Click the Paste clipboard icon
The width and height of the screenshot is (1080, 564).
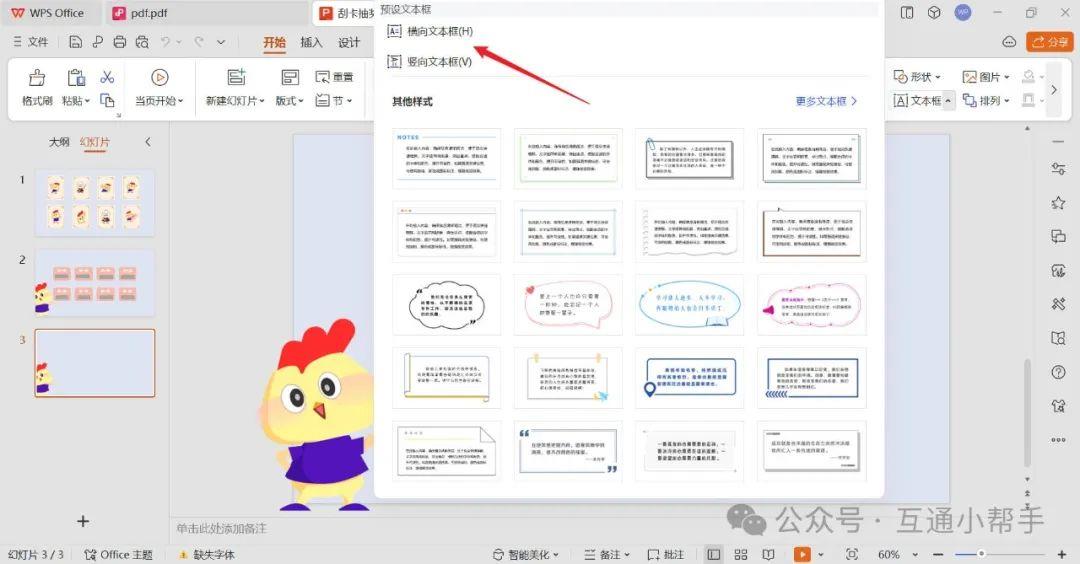76,77
